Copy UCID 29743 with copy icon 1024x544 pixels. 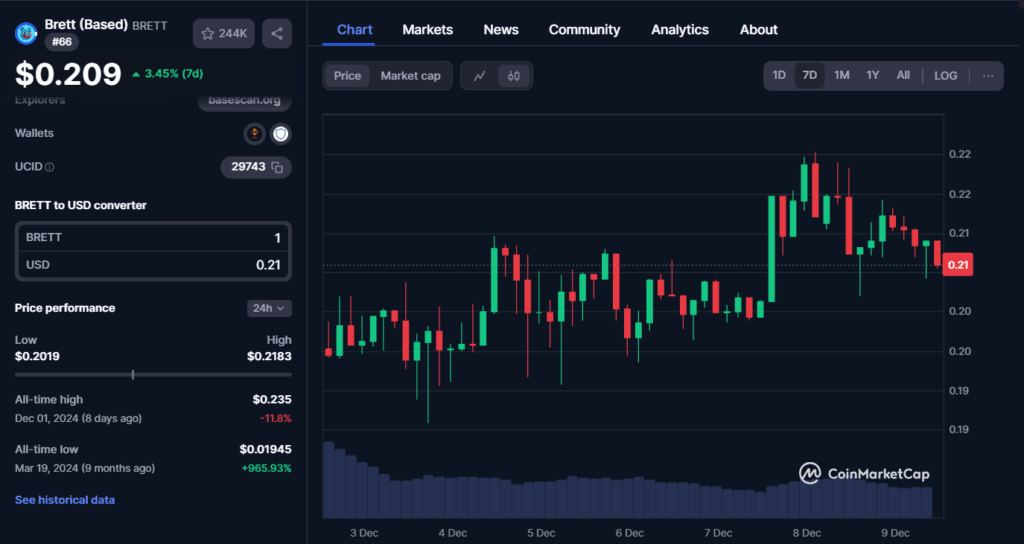277,167
